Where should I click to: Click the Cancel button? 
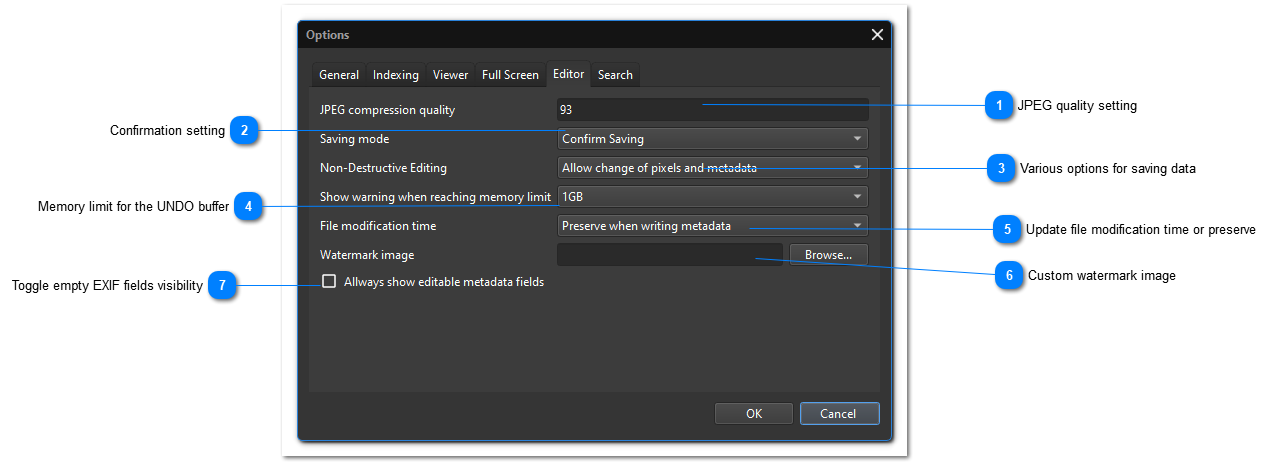pos(838,414)
